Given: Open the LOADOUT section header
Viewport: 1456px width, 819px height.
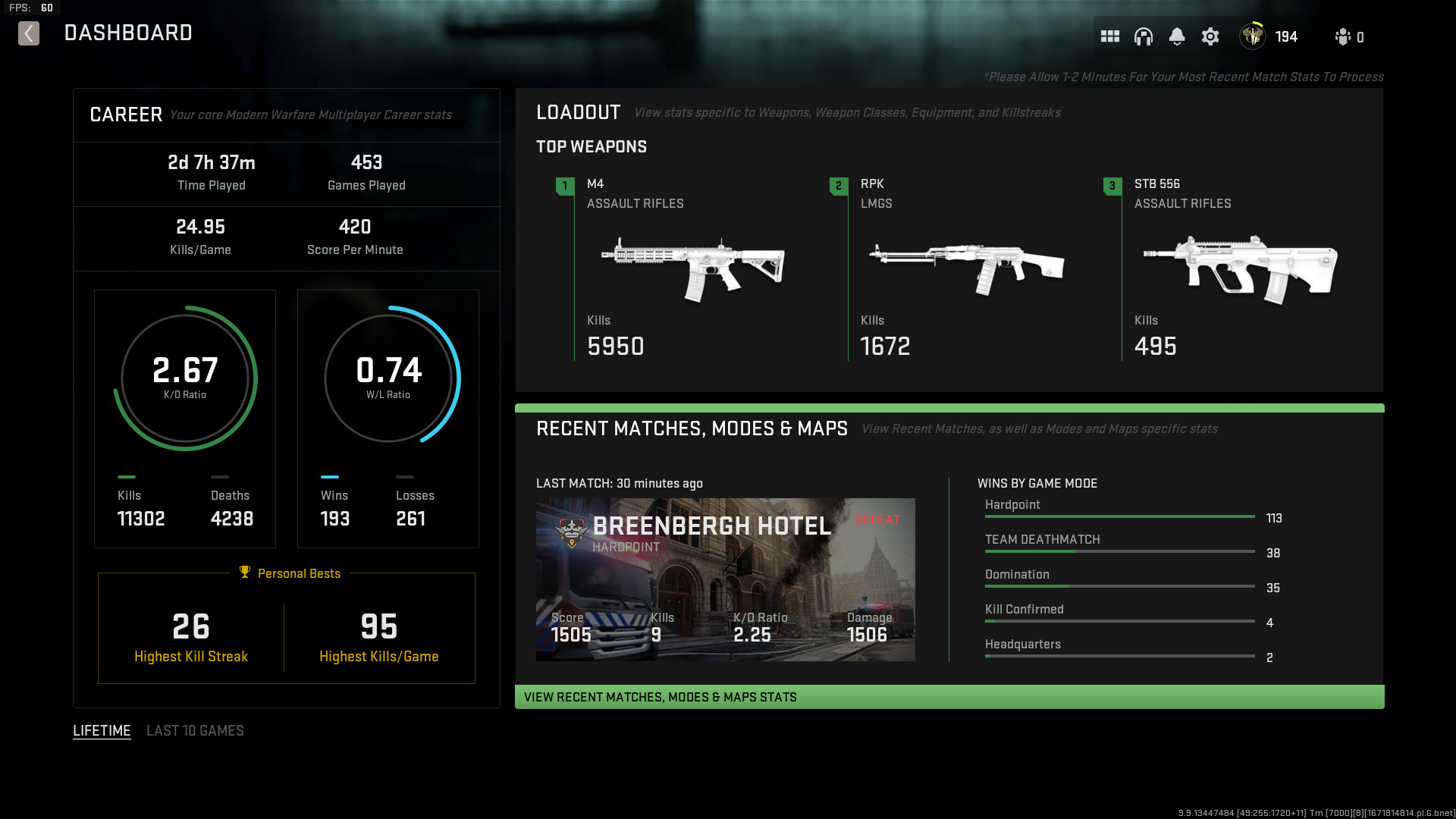Looking at the screenshot, I should [579, 113].
